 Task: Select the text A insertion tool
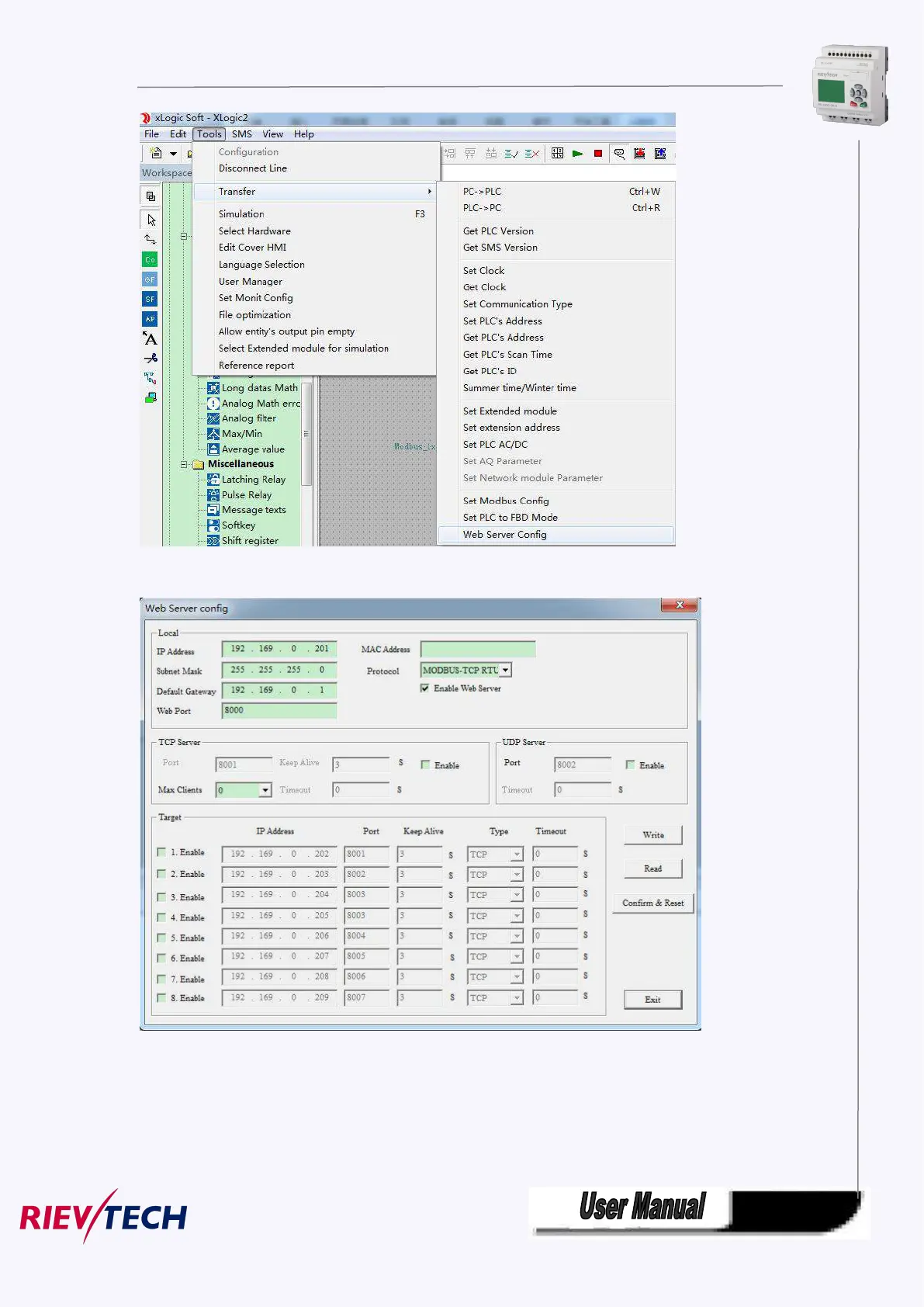point(151,338)
